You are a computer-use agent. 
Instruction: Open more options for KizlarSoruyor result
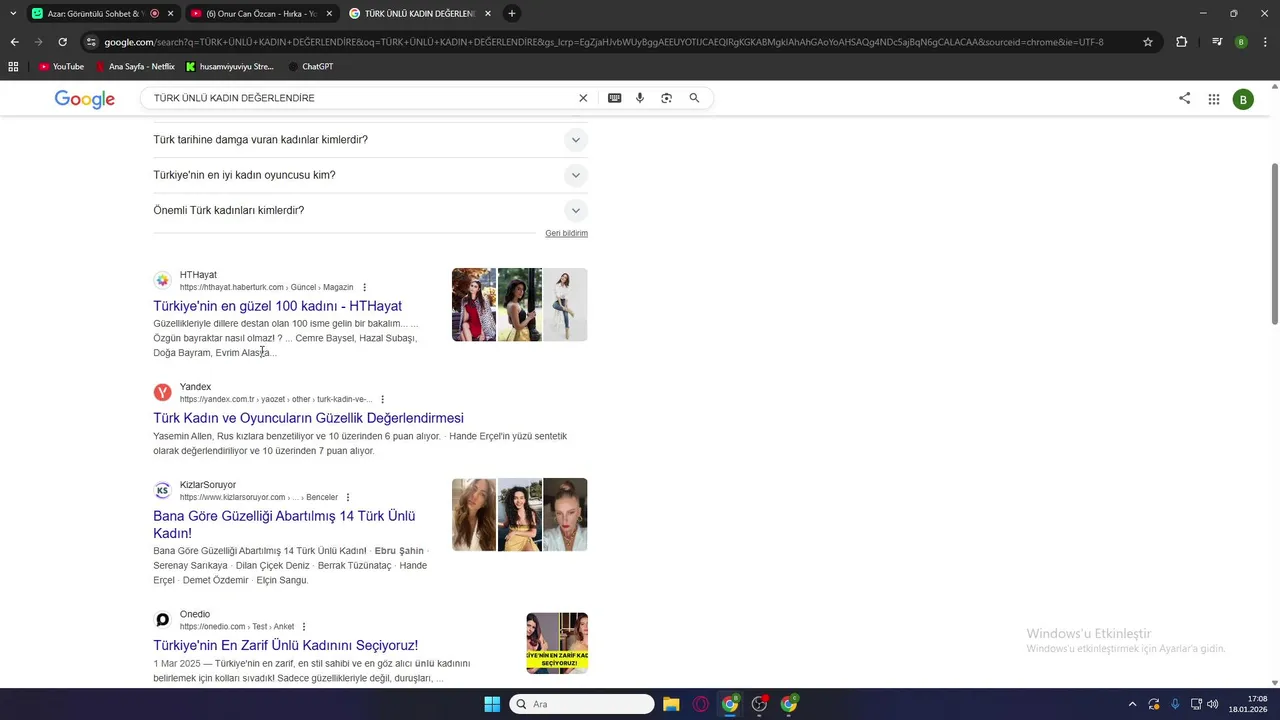[348, 498]
